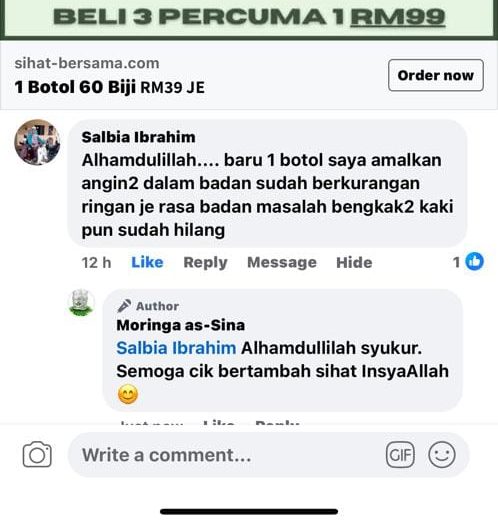Viewport: 498px width, 524px height.
Task: Tap the blue Salbia Ibrahim mention link
Action: point(176,348)
